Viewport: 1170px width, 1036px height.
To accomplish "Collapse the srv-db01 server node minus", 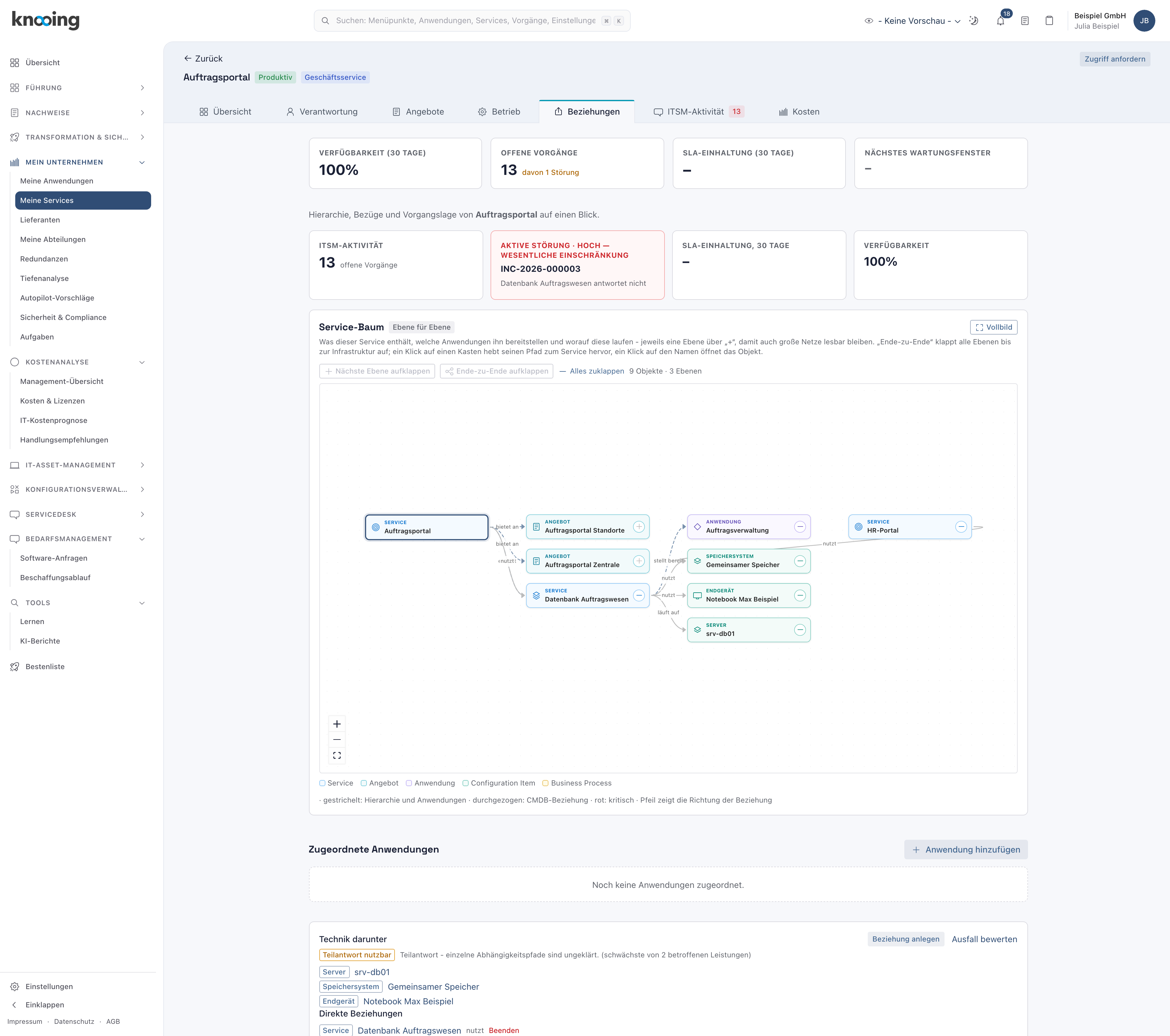I will pos(800,630).
